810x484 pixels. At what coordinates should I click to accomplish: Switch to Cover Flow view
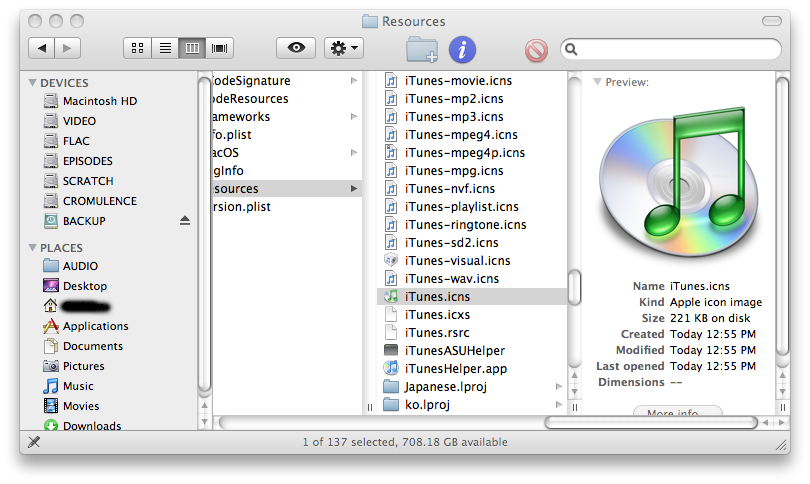tap(220, 48)
